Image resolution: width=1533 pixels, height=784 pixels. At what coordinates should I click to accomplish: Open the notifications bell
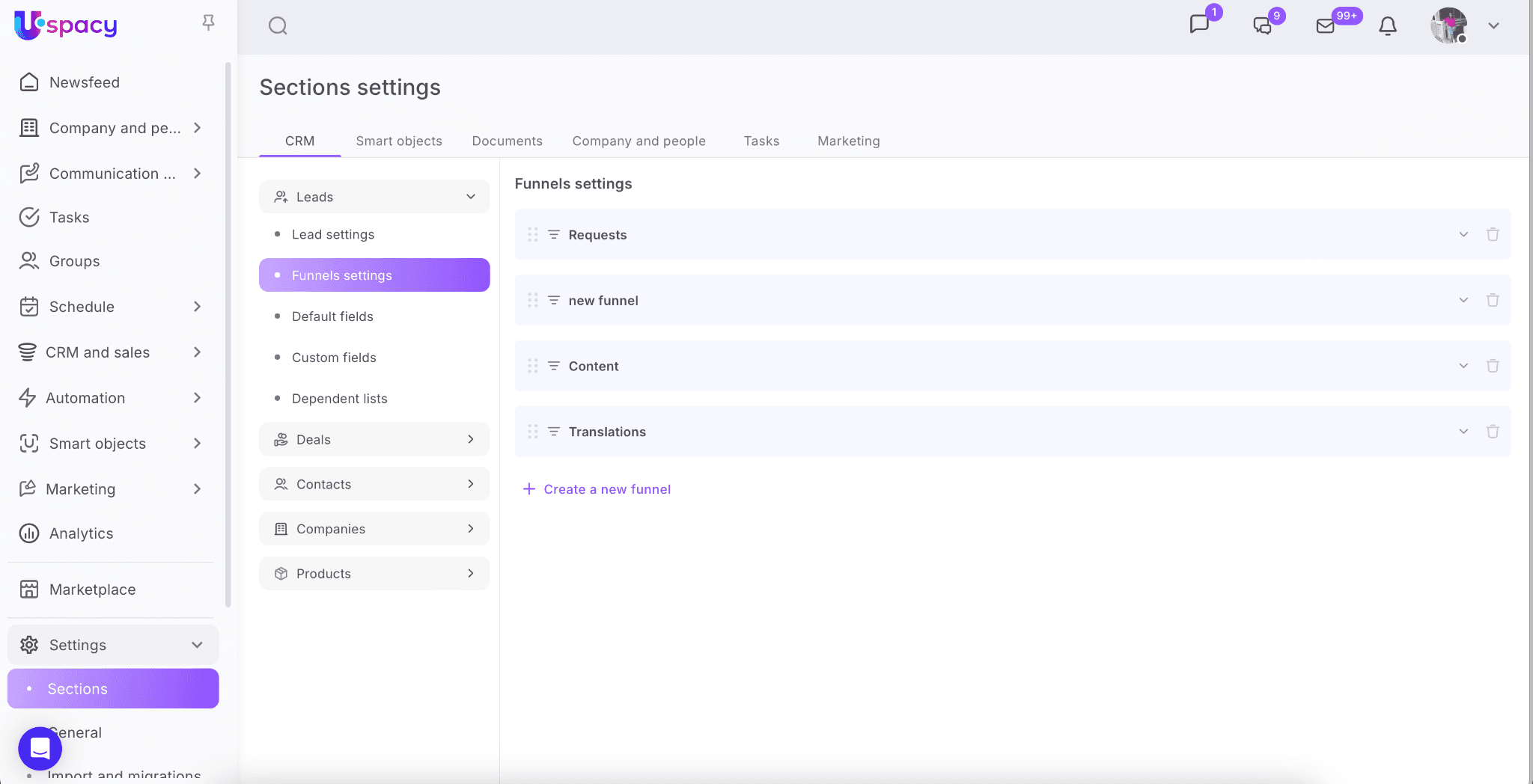coord(1387,26)
